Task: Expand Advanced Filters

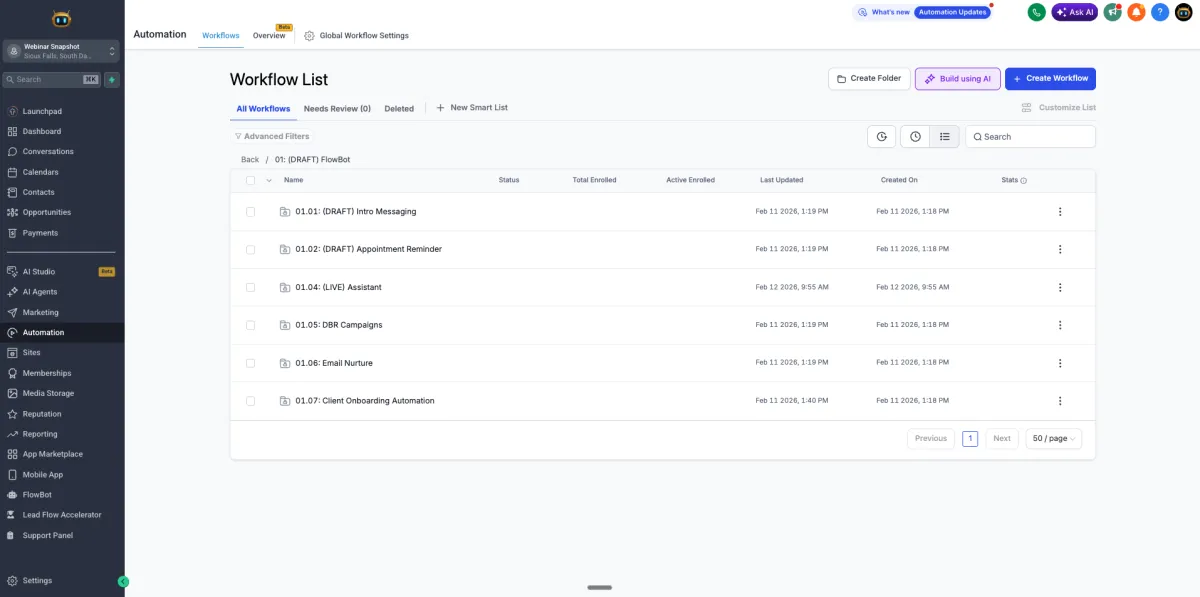Action: [272, 136]
